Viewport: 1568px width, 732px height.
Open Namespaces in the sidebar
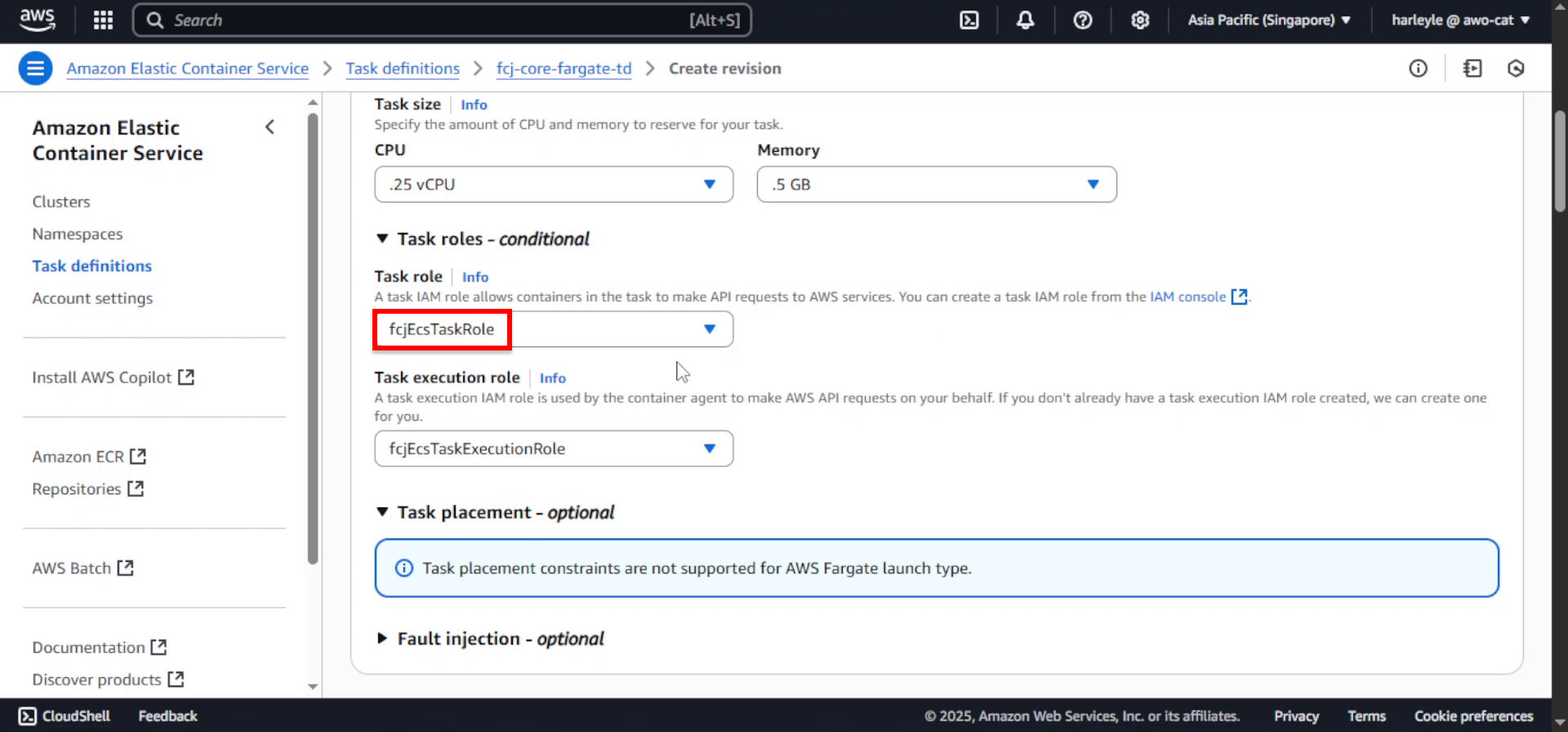tap(78, 234)
